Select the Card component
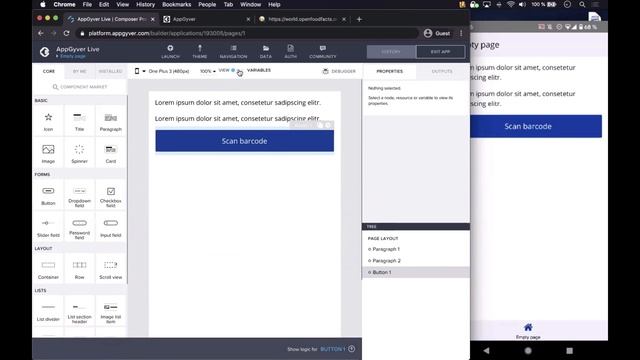This screenshot has width=640, height=360. pos(111,154)
